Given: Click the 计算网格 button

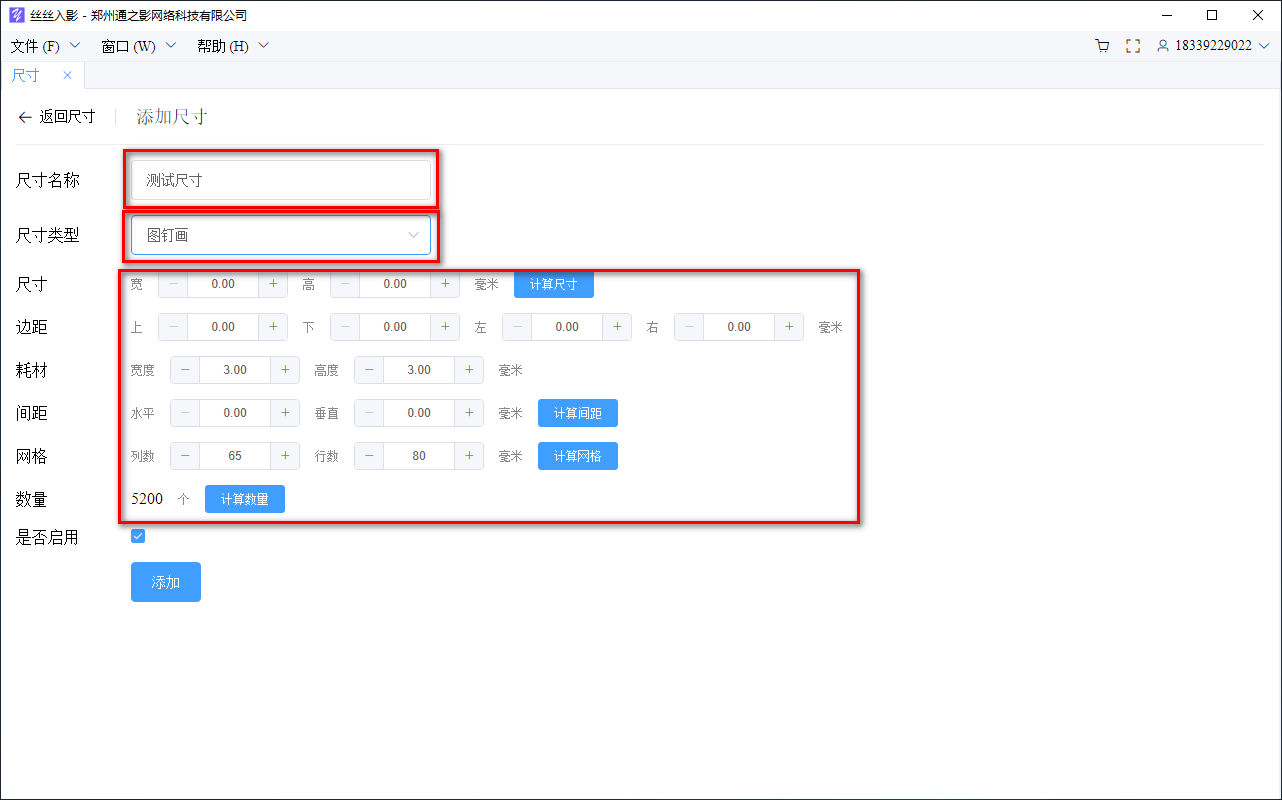Looking at the screenshot, I should 577,456.
